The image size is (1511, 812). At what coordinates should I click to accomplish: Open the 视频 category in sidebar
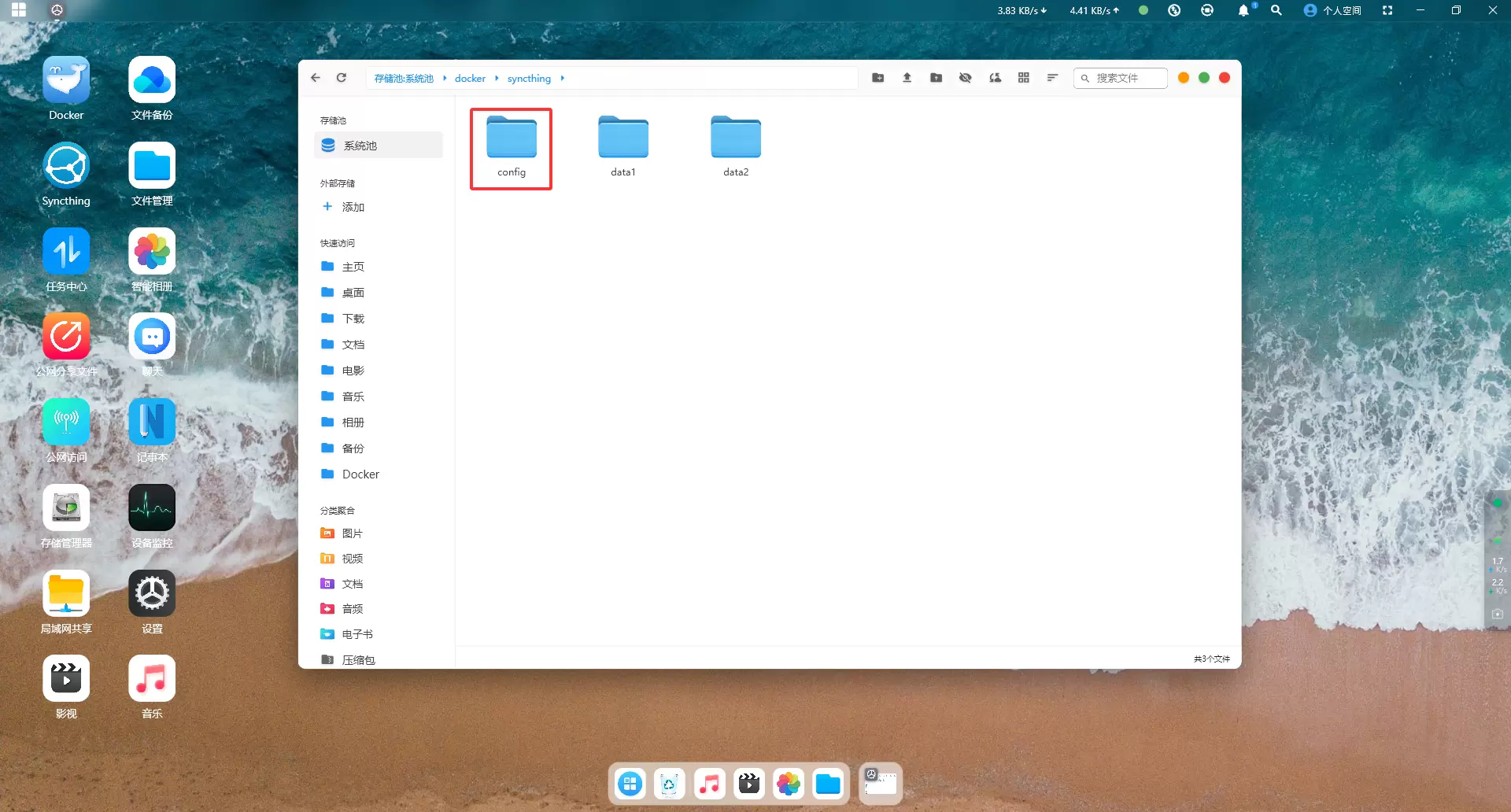352,559
